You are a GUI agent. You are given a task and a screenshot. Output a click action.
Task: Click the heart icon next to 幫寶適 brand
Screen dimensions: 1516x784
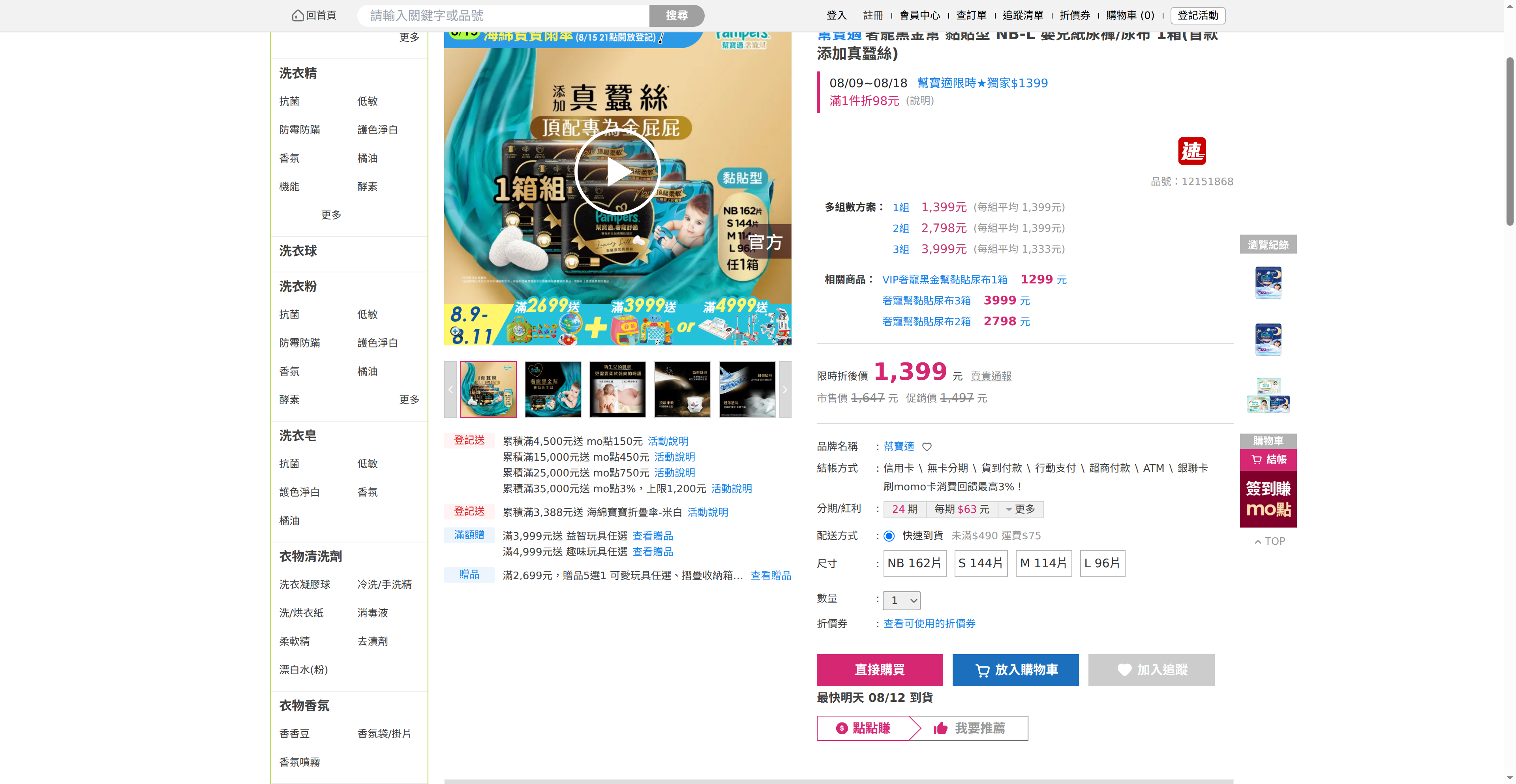927,447
